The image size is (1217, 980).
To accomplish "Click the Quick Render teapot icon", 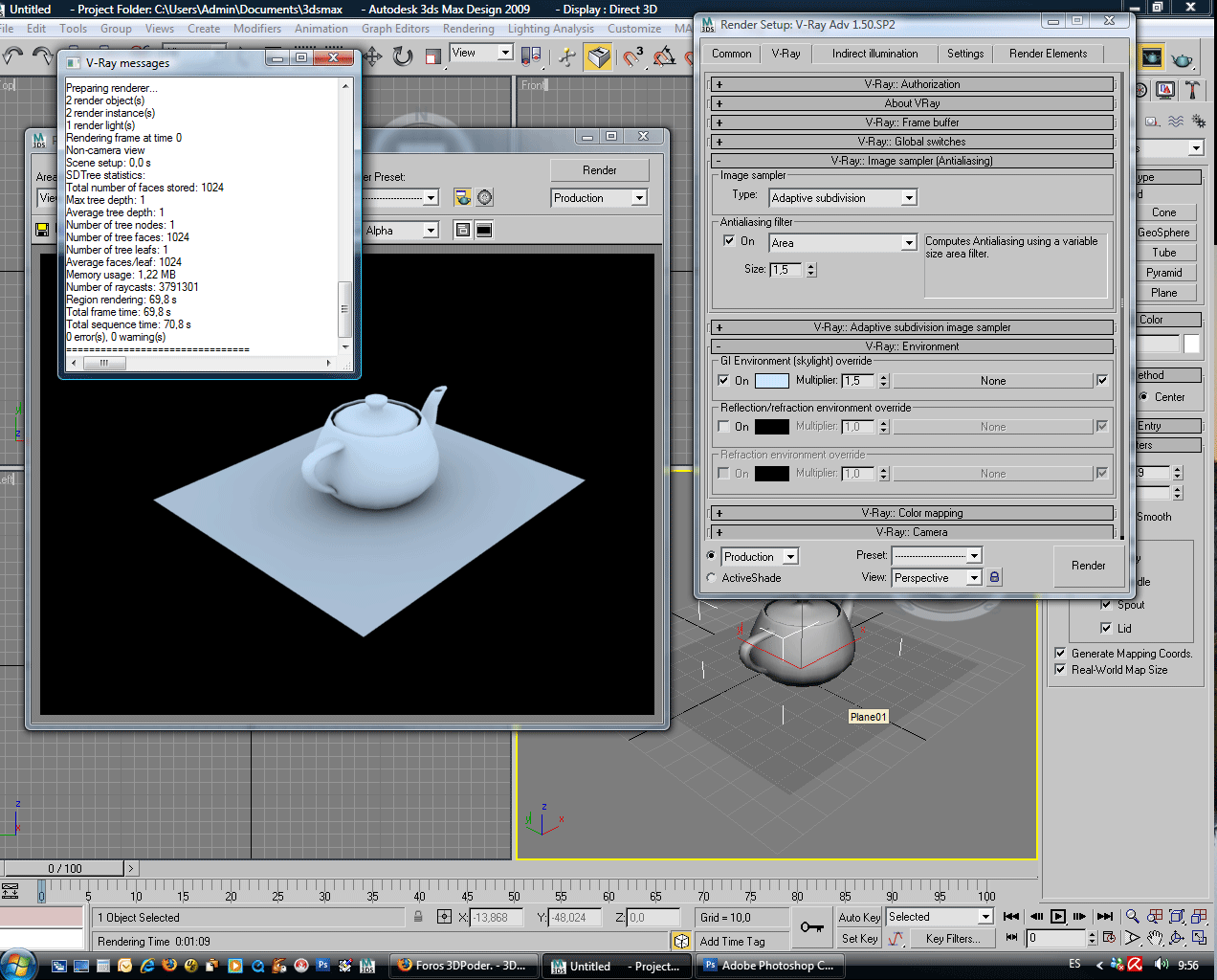I will click(x=1183, y=58).
